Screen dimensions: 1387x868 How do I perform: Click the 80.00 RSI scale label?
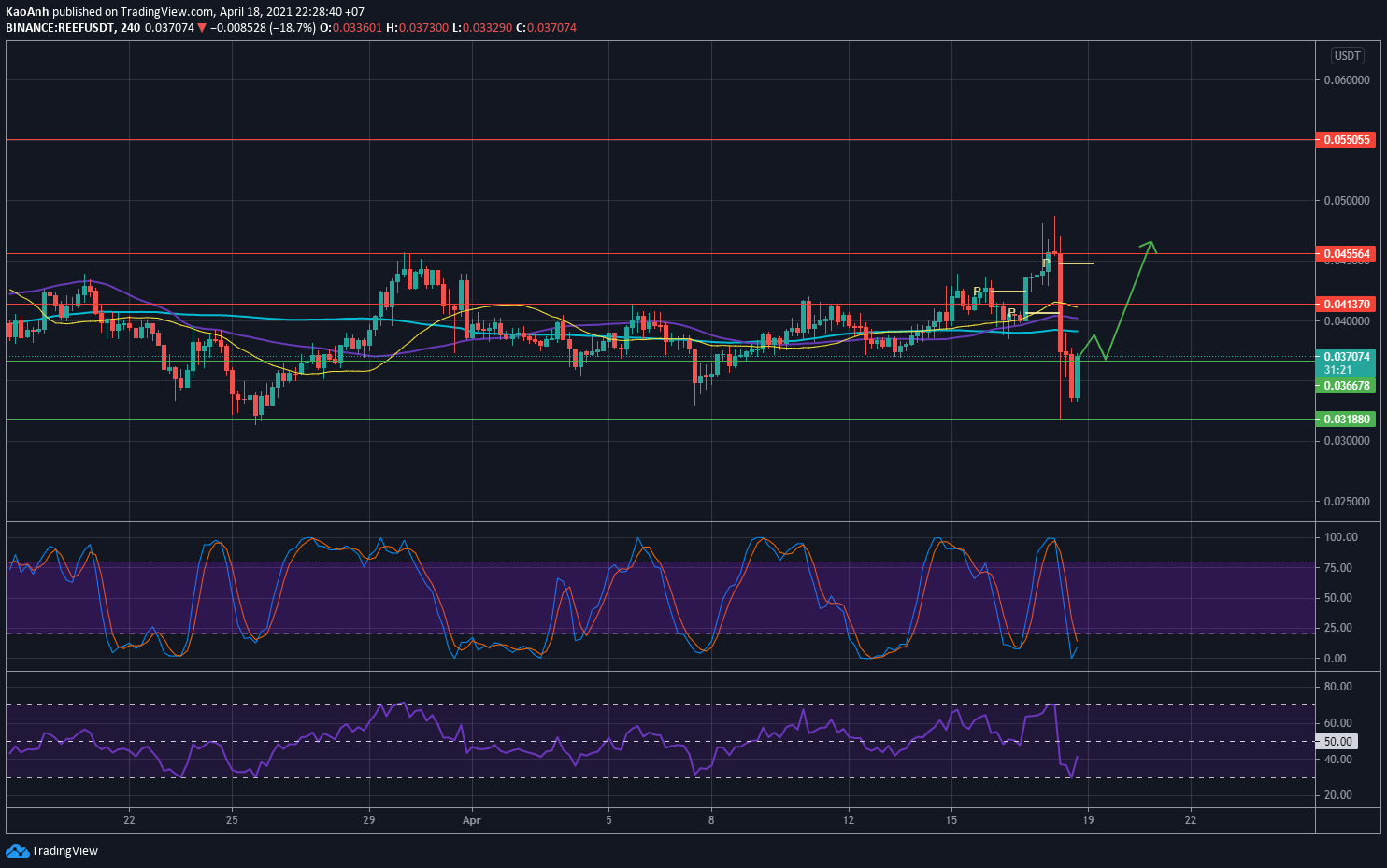tap(1338, 687)
